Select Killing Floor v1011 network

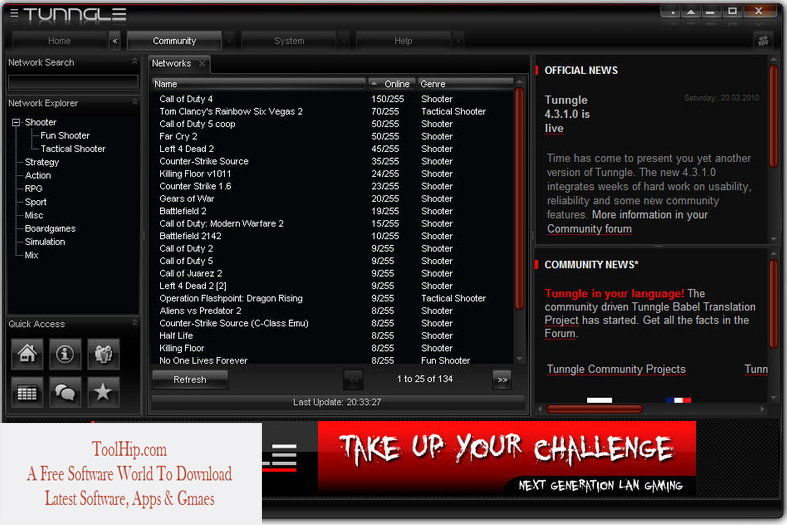[x=333, y=174]
